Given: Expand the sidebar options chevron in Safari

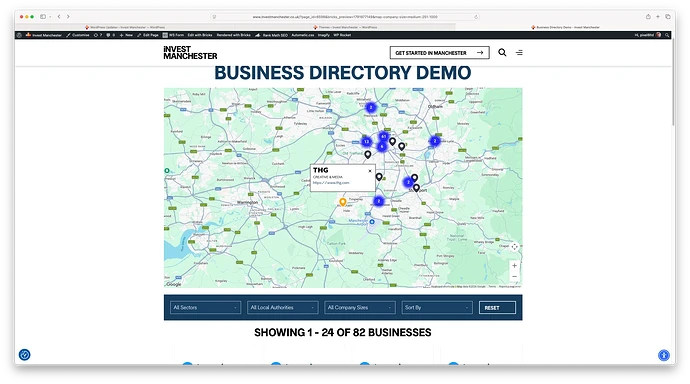Looking at the screenshot, I should click(x=50, y=17).
